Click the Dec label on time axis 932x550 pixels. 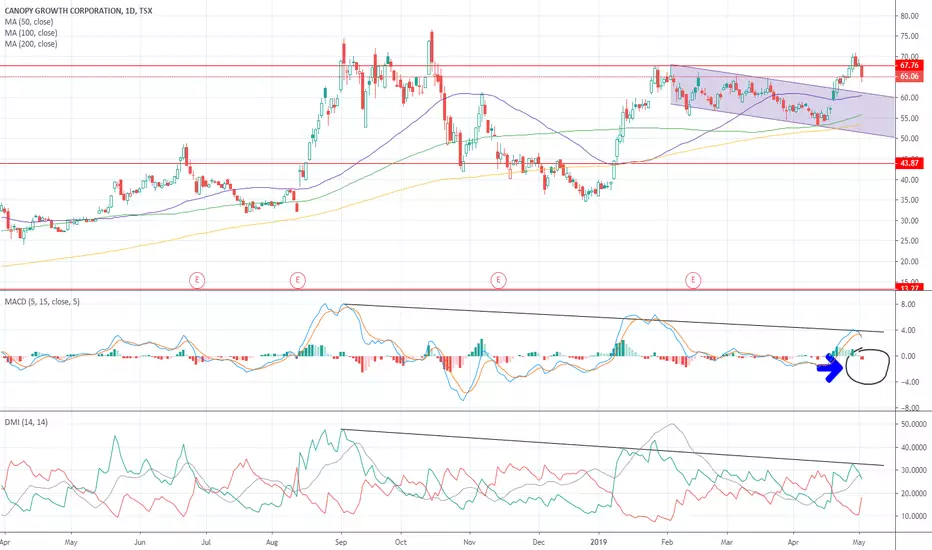[539, 542]
